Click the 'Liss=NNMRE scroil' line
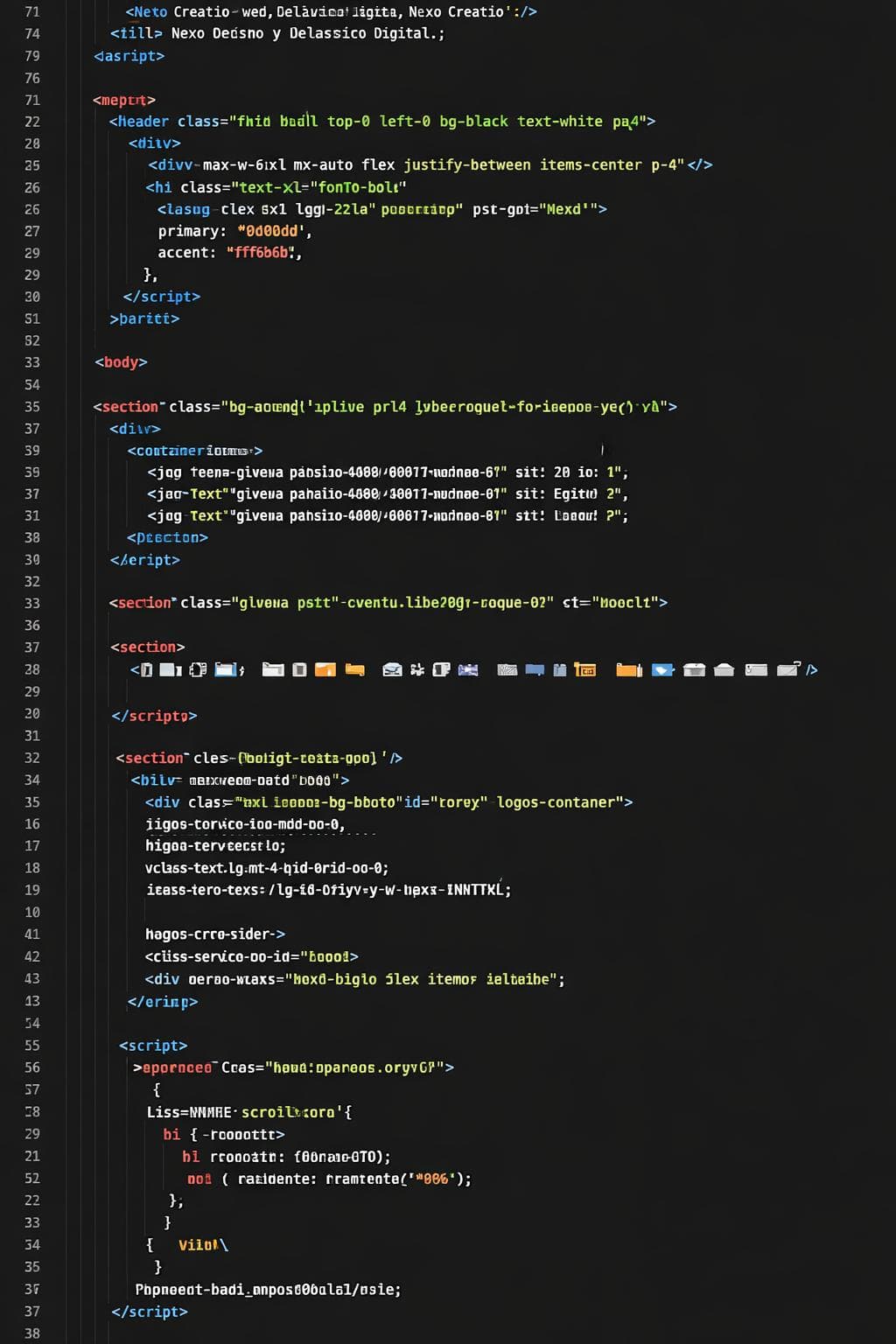 coord(249,1112)
